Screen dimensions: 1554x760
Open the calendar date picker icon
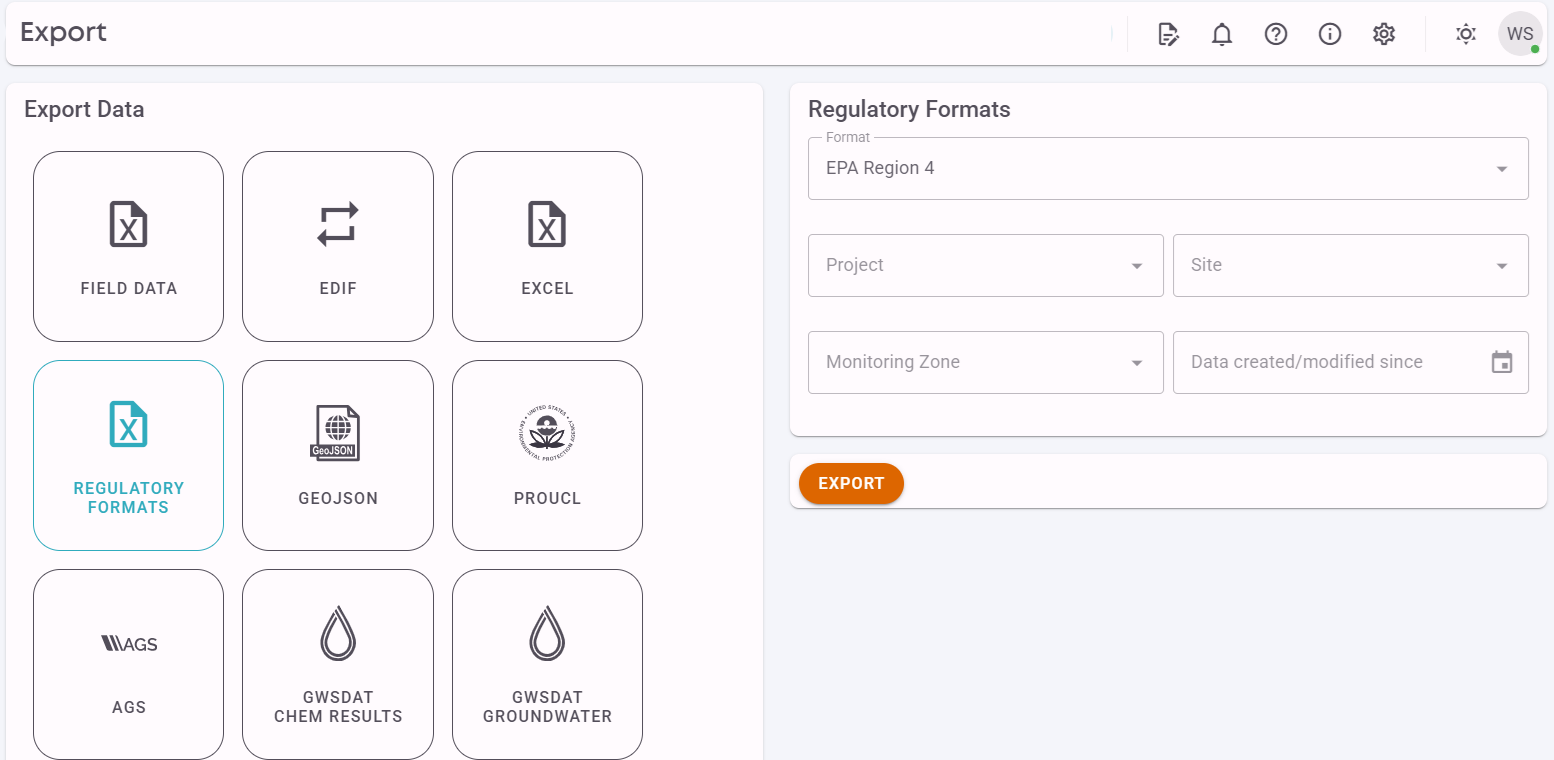(x=1502, y=362)
